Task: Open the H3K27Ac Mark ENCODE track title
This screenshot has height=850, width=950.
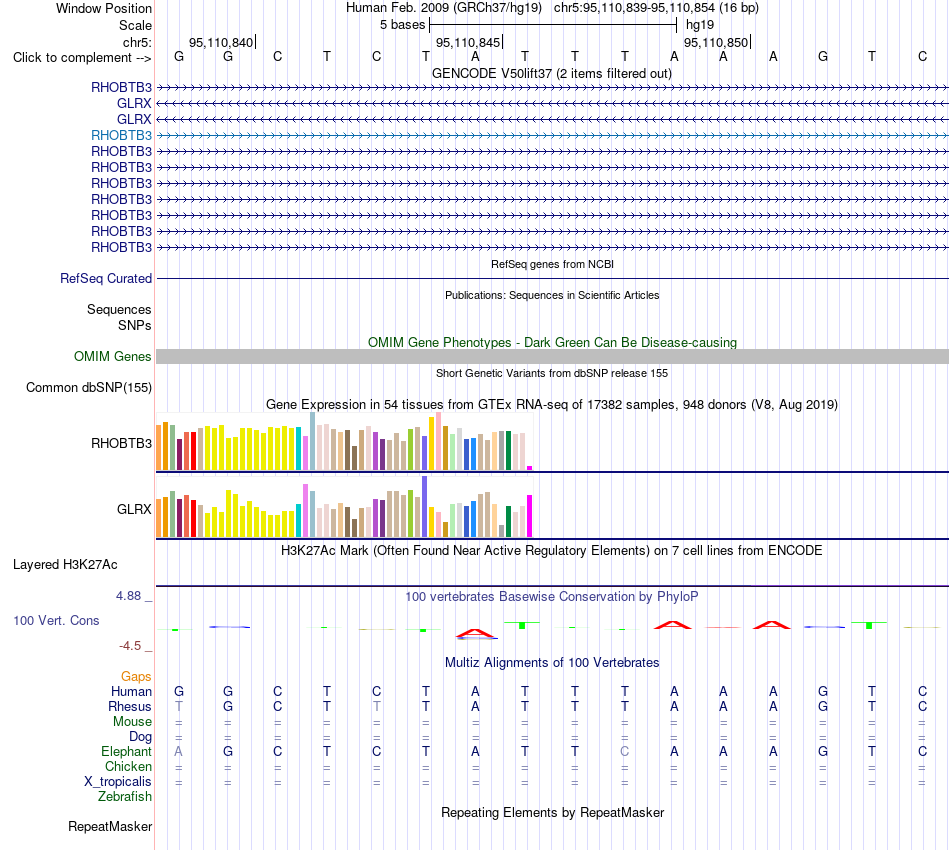Action: point(552,550)
